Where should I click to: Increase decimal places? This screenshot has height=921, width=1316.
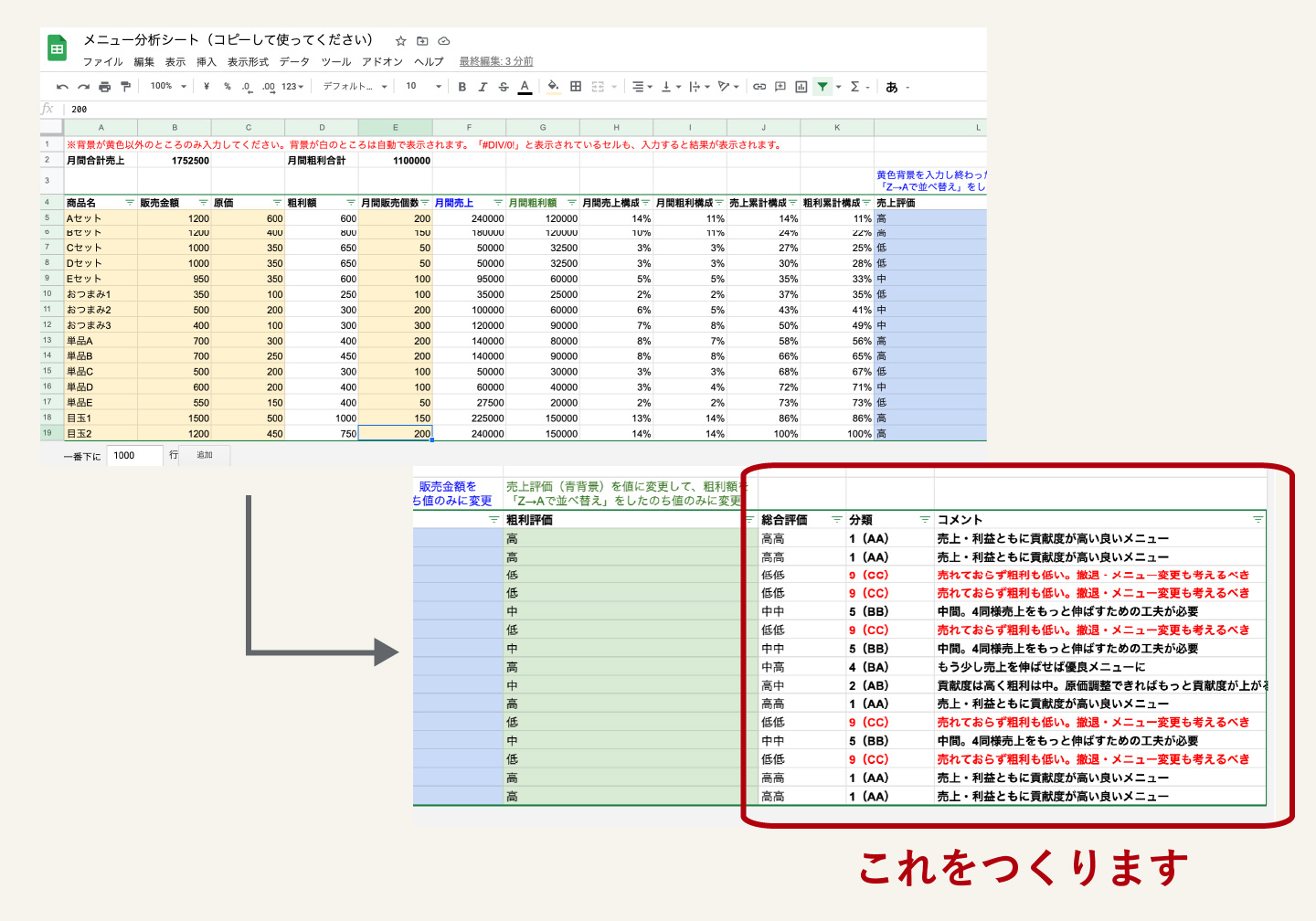coord(268,87)
